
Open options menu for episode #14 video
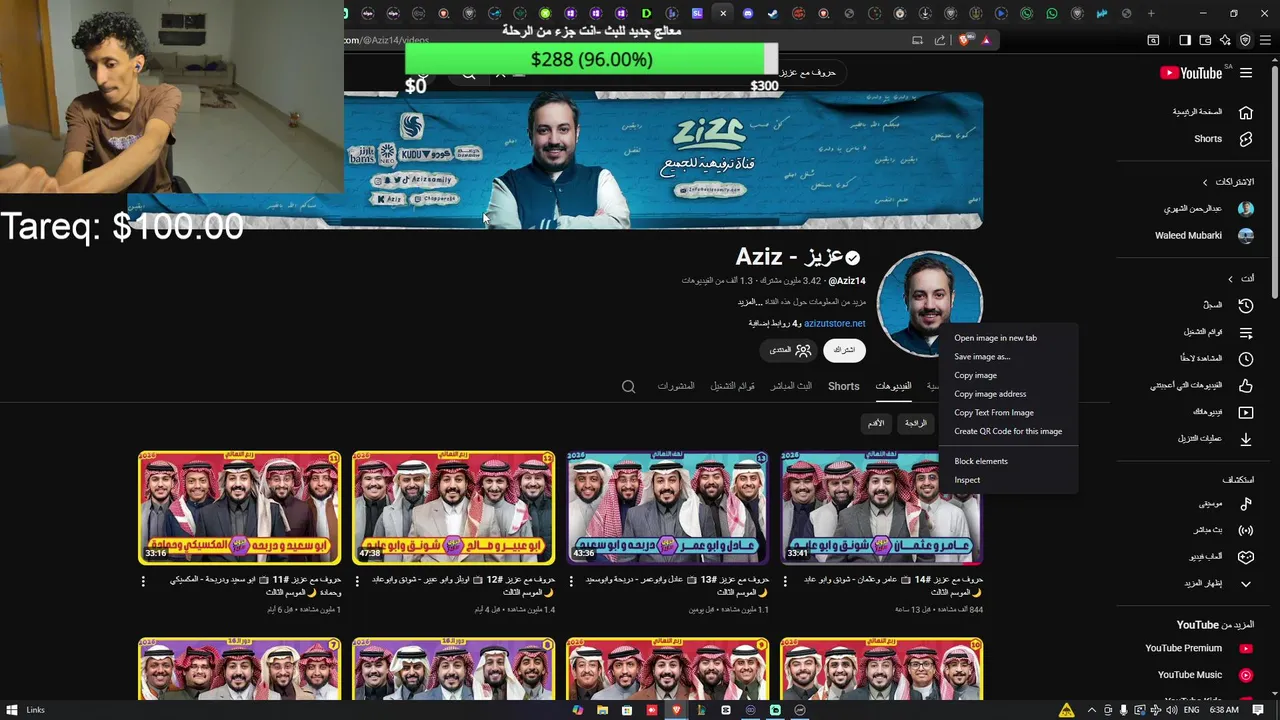(x=785, y=580)
